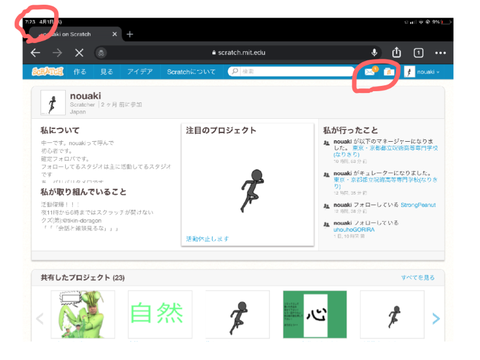Screen dimensions: 480x360
Task: Open the tab switcher icon
Action: 419,53
